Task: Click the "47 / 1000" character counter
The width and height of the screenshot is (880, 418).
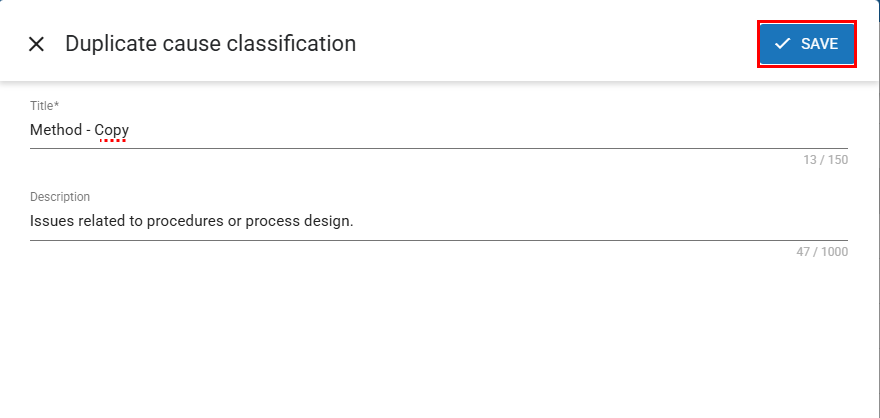Action: coord(822,252)
